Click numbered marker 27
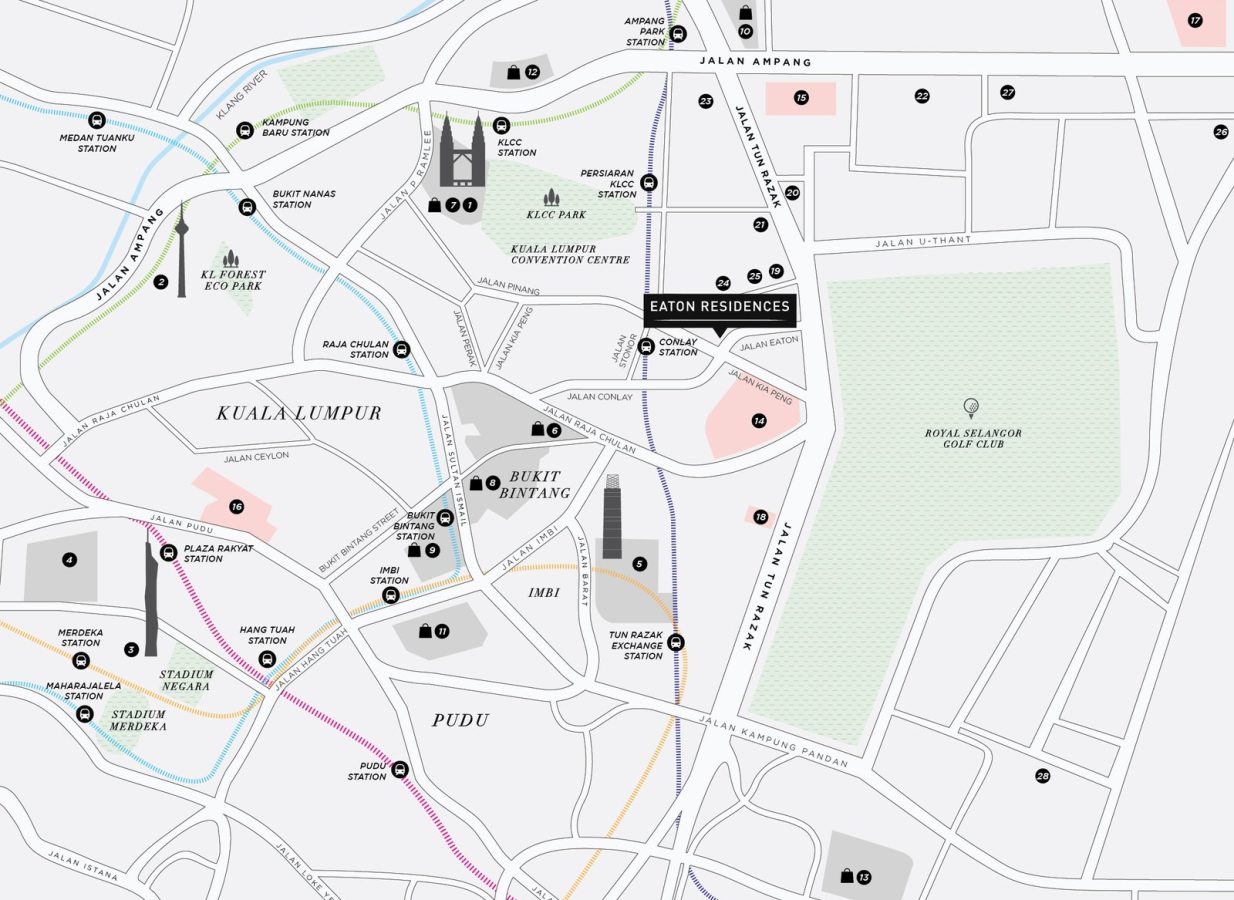 1007,92
